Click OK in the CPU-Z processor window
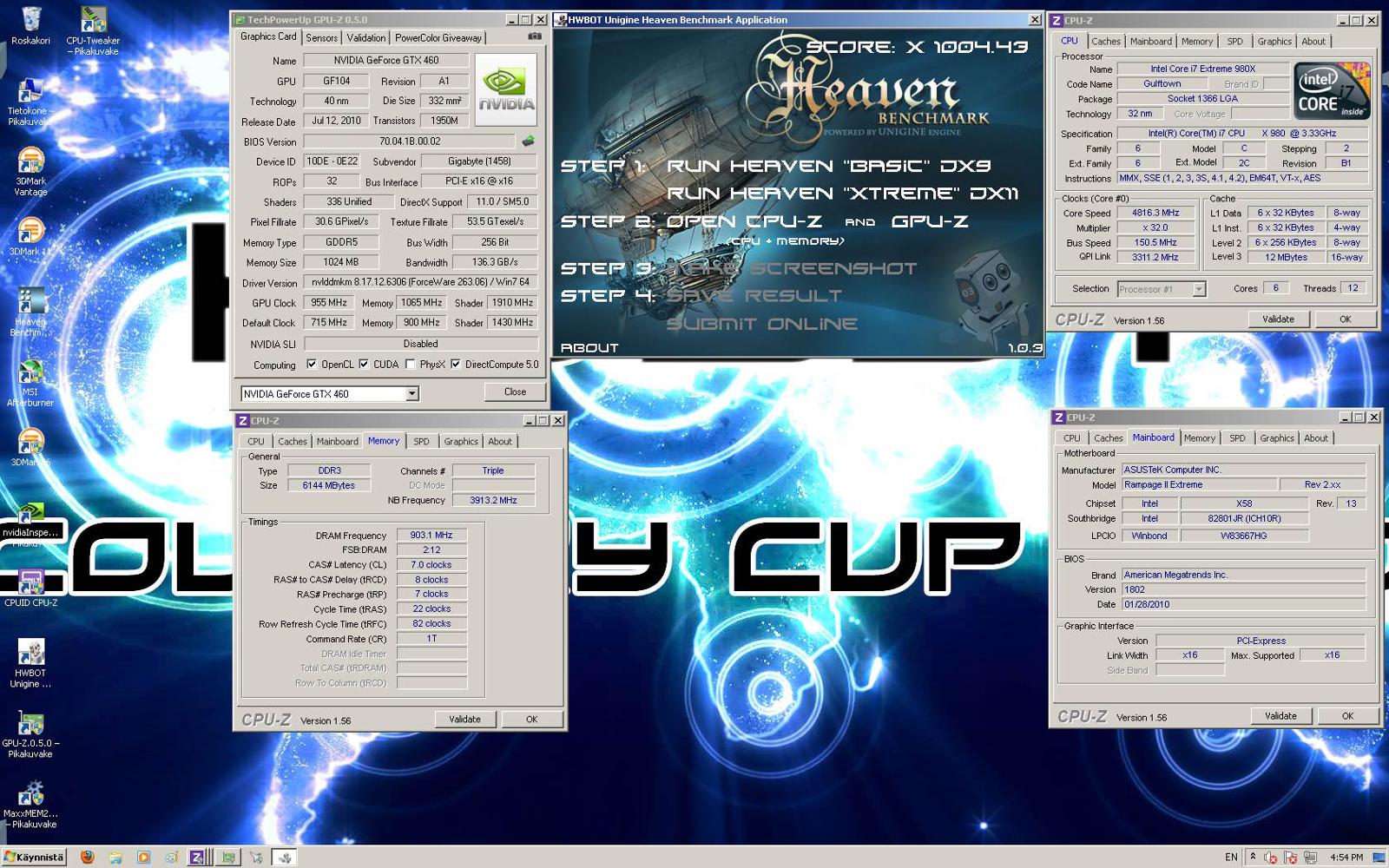 coord(1345,319)
